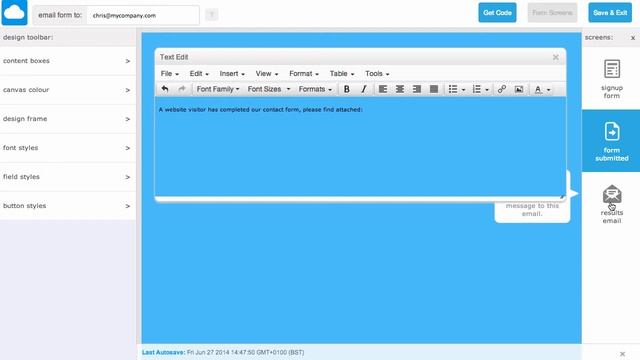Click the insert image icon
Viewport: 640px width, 360px height.
[519, 89]
